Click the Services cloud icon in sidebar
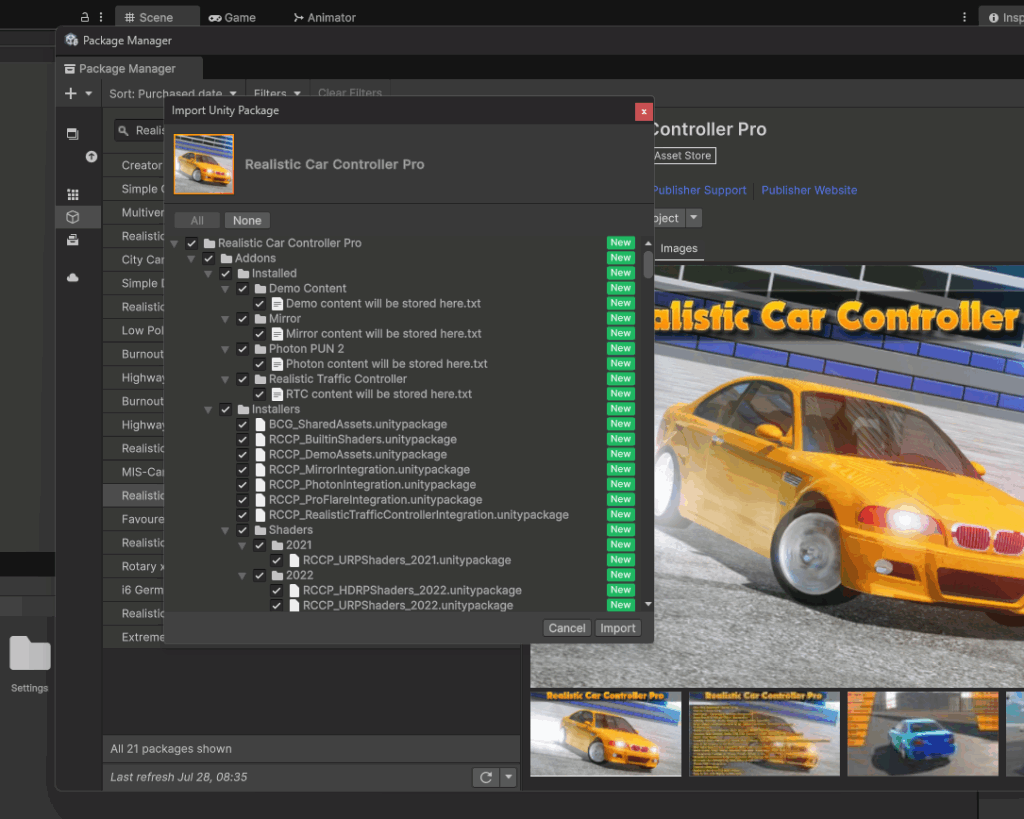Screen dimensions: 1024x819 pos(72,278)
